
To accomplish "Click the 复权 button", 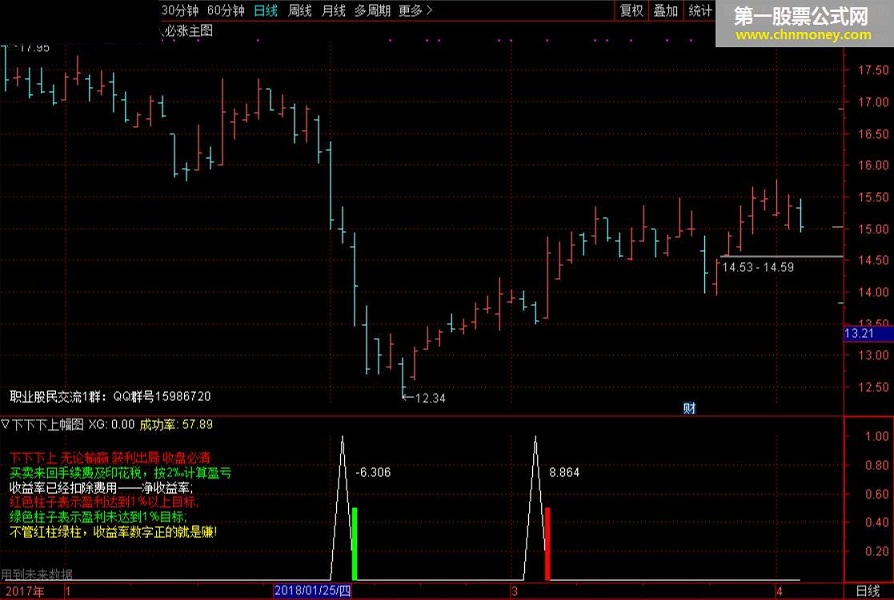I will [x=631, y=10].
